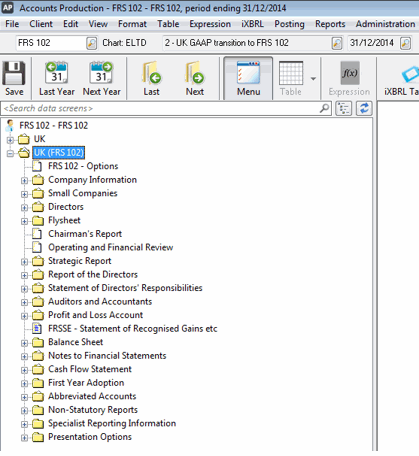Open the Table dropdown arrow

pos(313,79)
